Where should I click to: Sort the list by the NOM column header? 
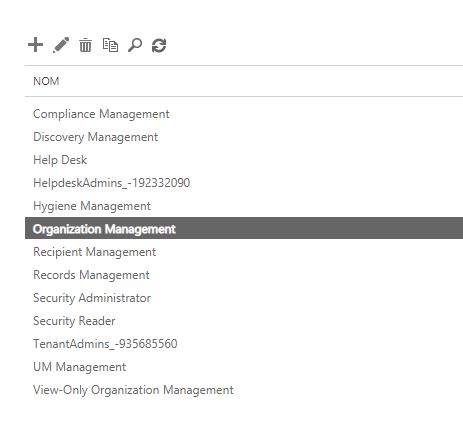click(46, 81)
